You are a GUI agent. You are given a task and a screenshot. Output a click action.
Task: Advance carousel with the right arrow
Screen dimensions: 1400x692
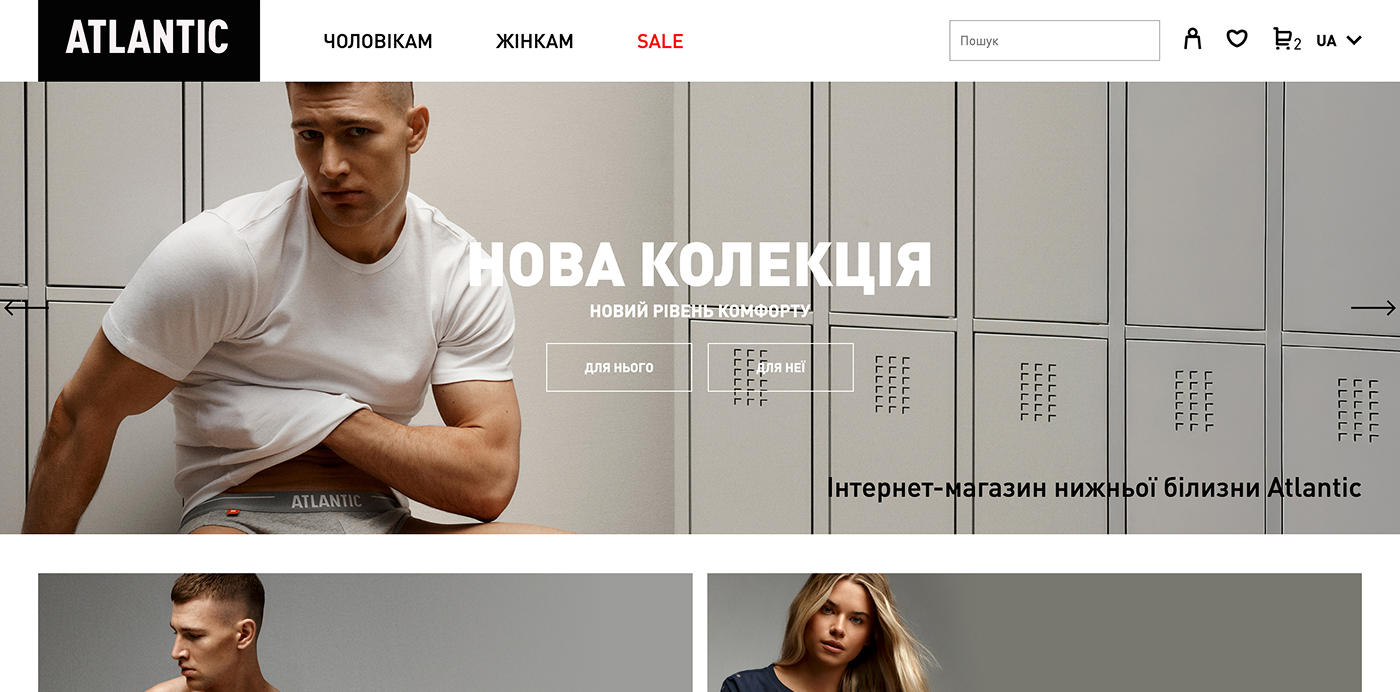tap(1373, 308)
